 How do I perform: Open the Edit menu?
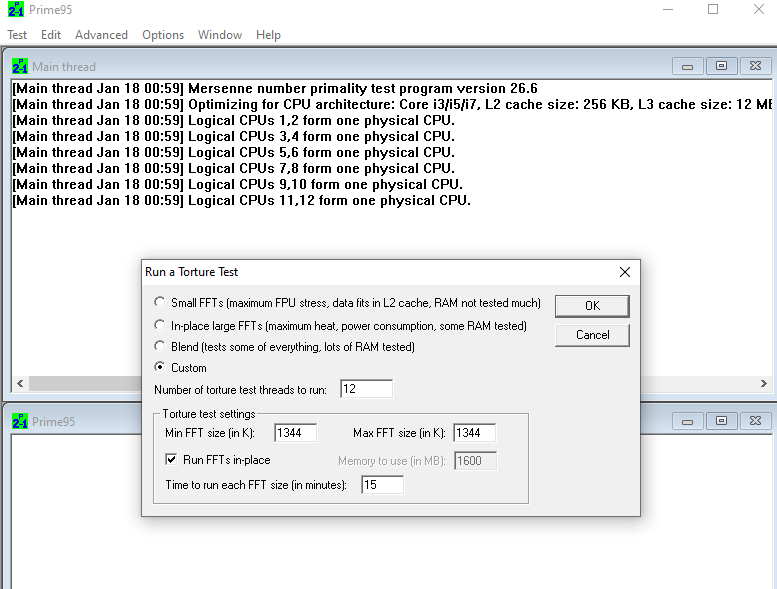tap(51, 35)
